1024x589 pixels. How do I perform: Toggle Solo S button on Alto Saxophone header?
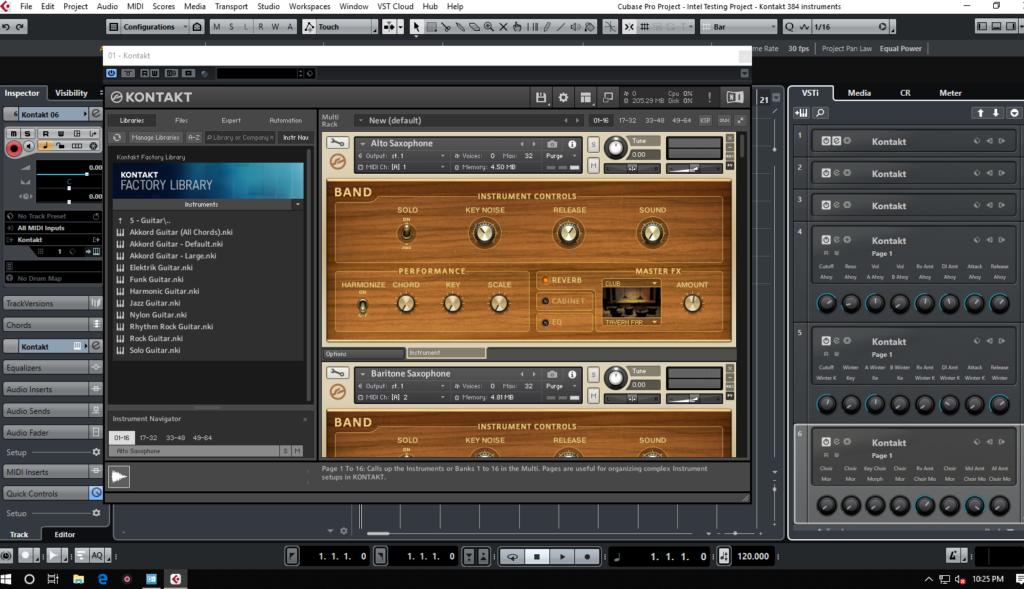pos(593,144)
